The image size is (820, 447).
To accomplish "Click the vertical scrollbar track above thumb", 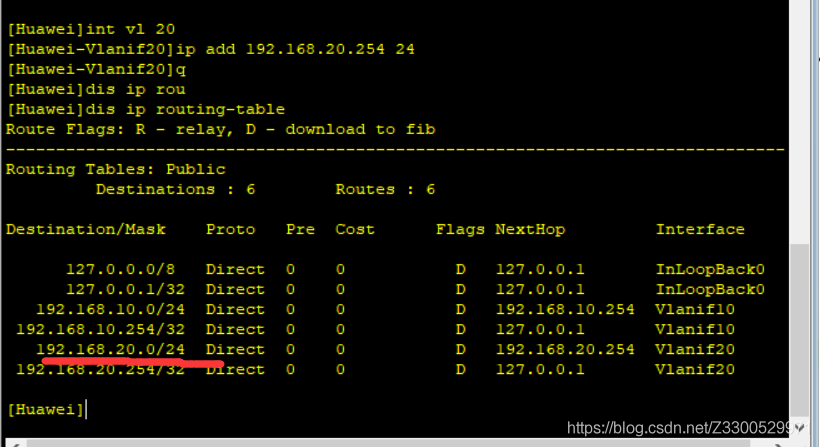I will pyautogui.click(x=799, y=120).
